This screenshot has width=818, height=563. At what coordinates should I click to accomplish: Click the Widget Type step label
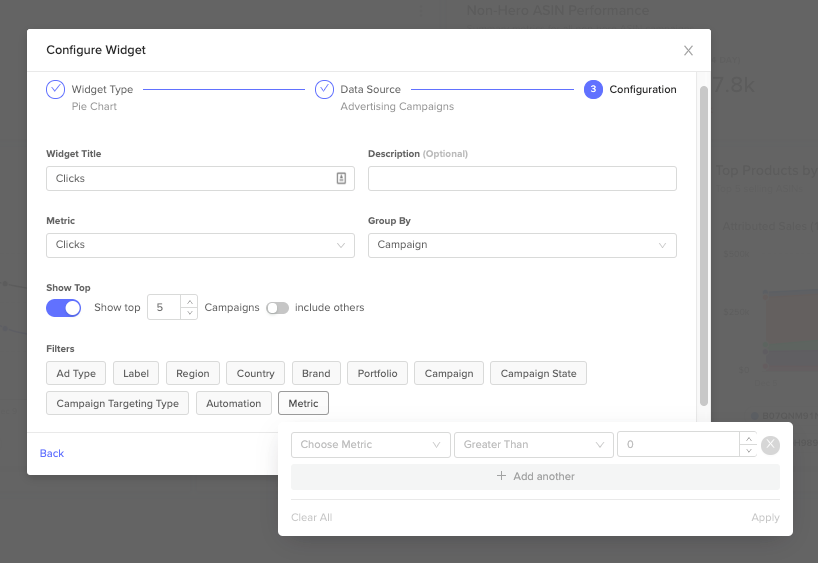(x=102, y=89)
